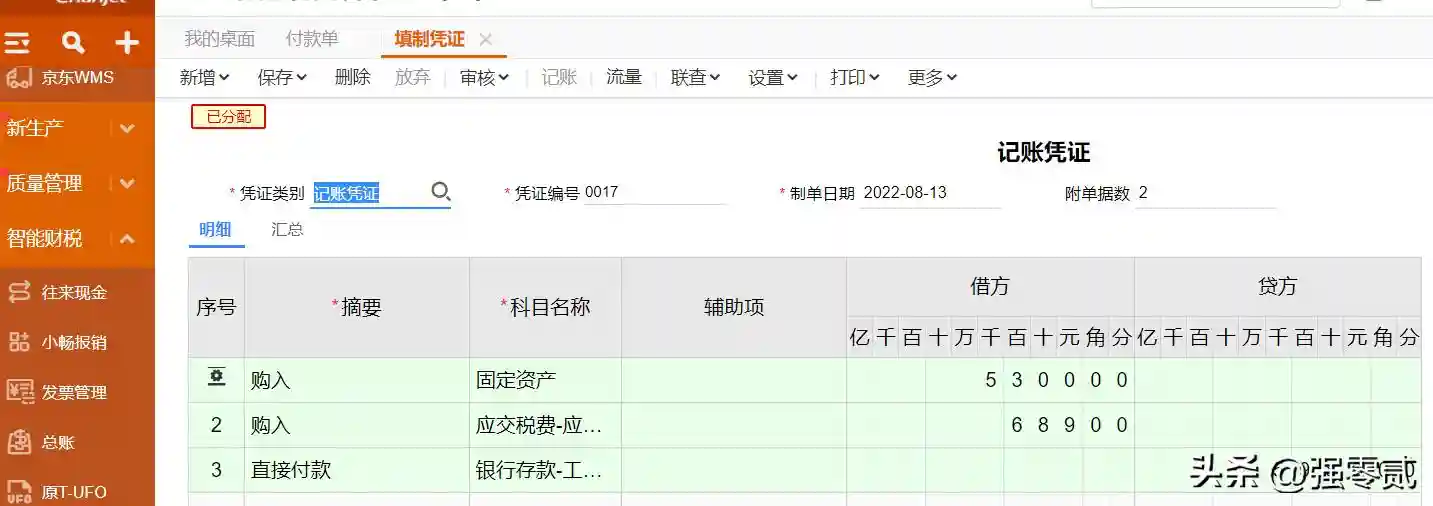This screenshot has height=506, width=1433.
Task: Expand the 新生产 sidebar section
Action: 127,128
